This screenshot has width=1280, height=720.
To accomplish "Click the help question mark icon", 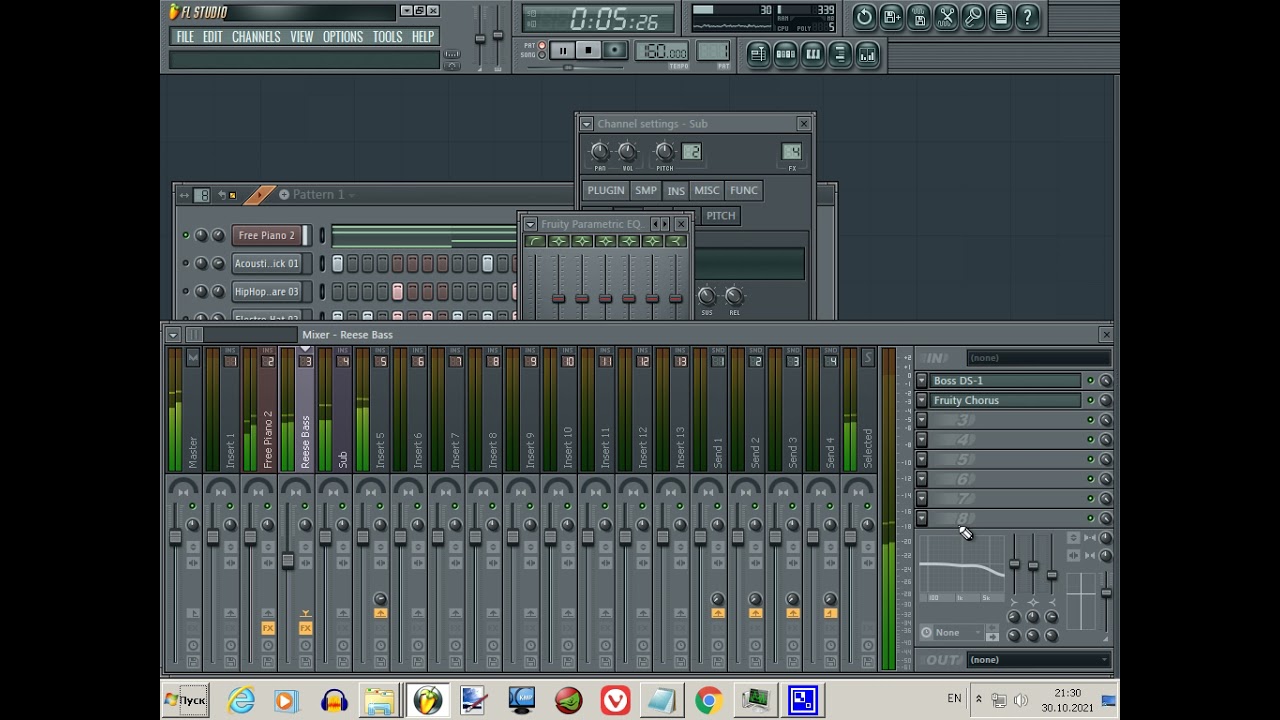I will 1027,16.
